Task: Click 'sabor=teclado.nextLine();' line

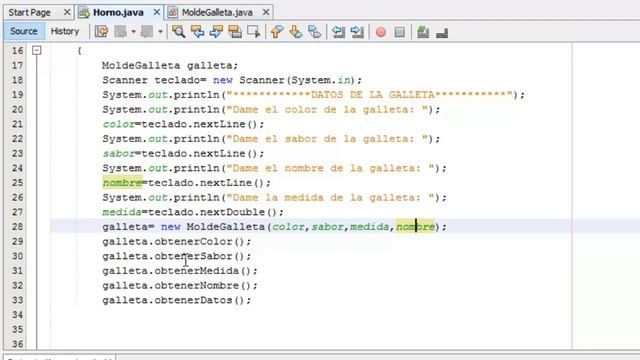Action: [x=183, y=153]
